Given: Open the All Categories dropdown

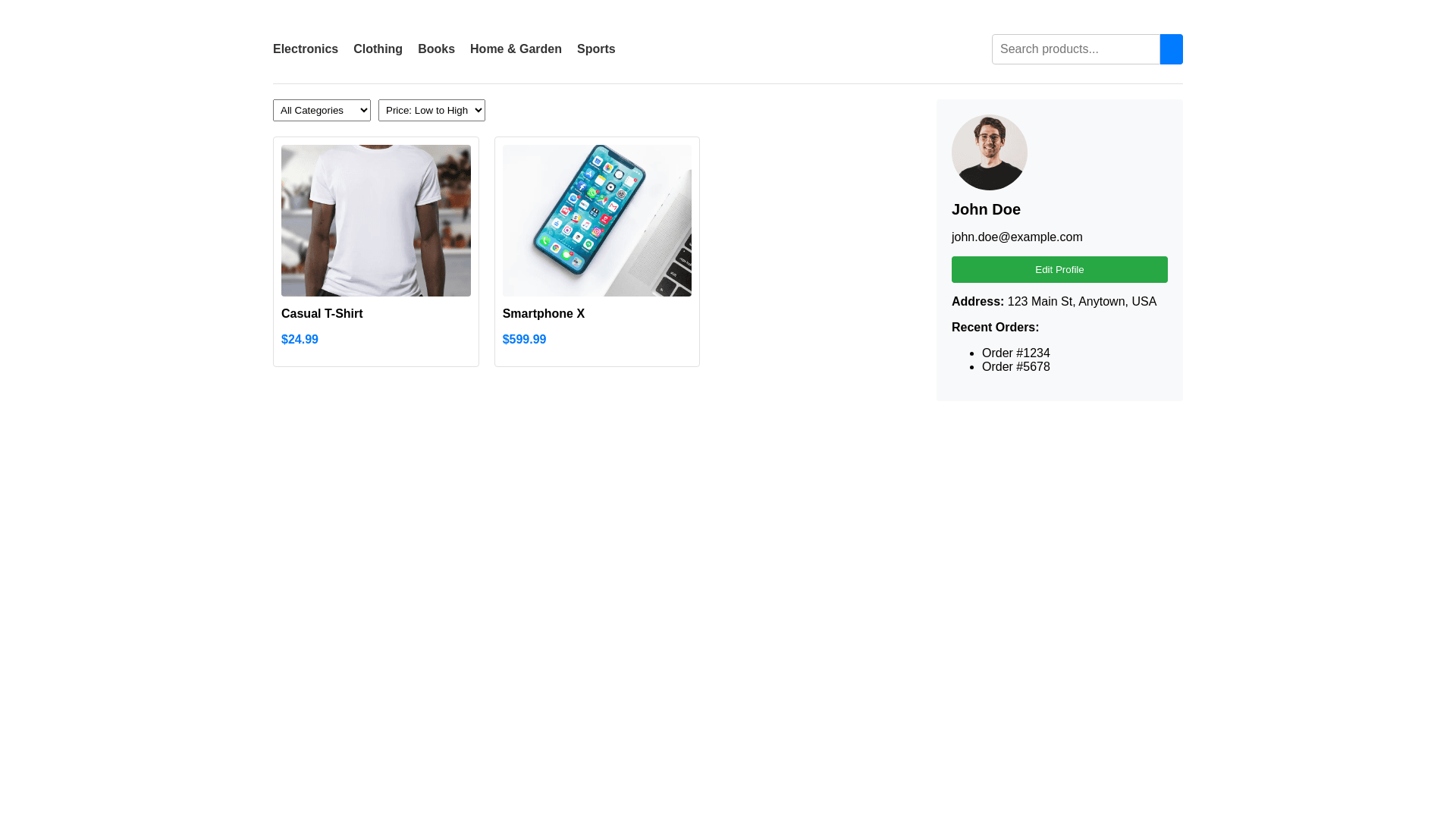Looking at the screenshot, I should pyautogui.click(x=322, y=110).
